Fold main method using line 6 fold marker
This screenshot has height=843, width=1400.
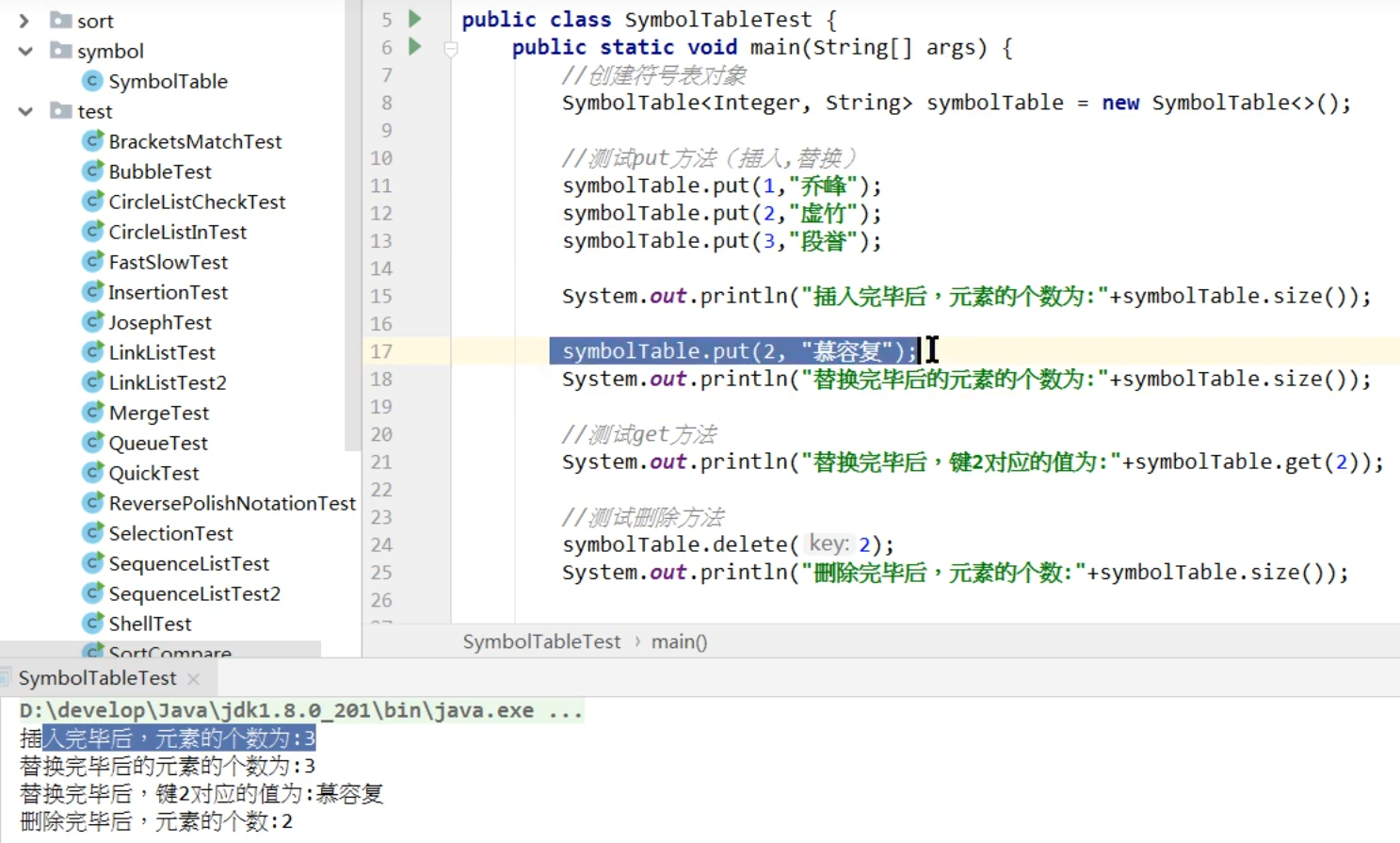click(x=451, y=49)
